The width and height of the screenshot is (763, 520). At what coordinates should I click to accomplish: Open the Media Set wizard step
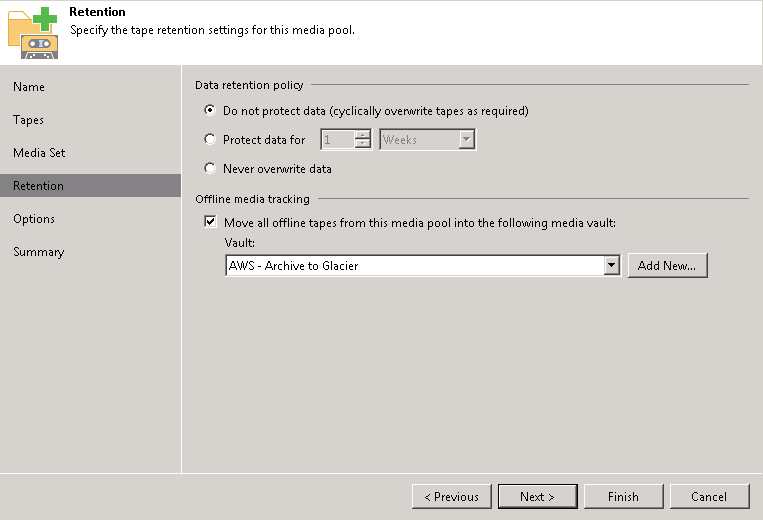tap(39, 153)
